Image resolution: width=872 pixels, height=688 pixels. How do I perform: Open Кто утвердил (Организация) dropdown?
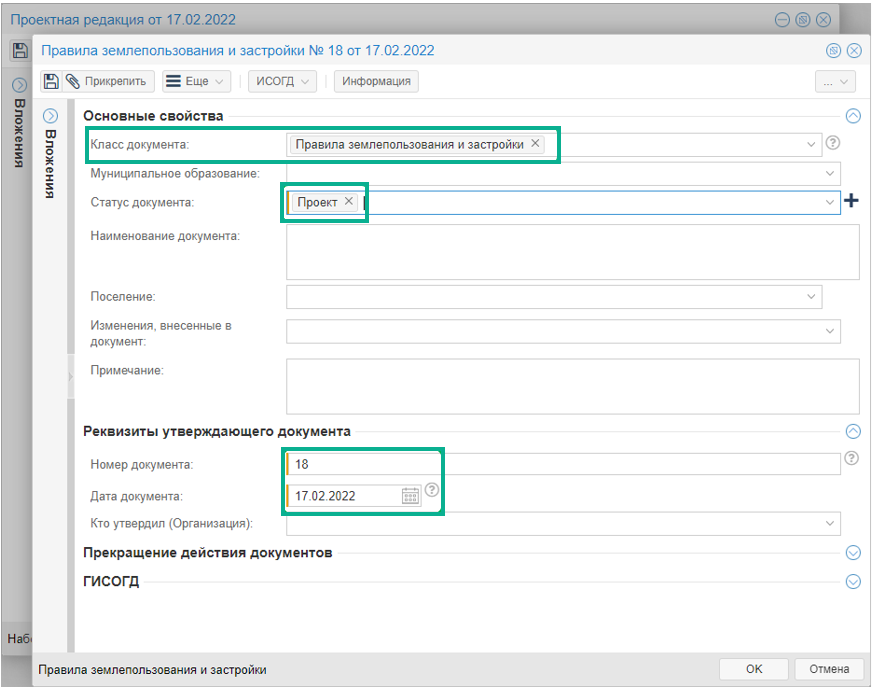[x=830, y=523]
